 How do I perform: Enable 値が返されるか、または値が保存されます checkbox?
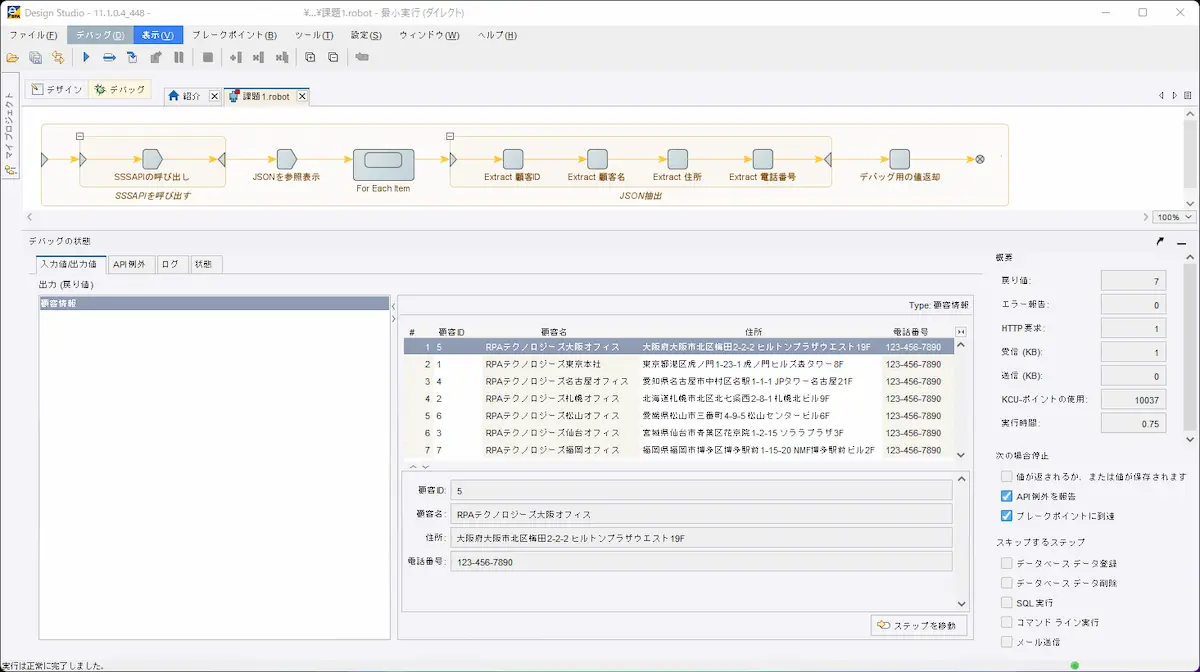point(1007,477)
